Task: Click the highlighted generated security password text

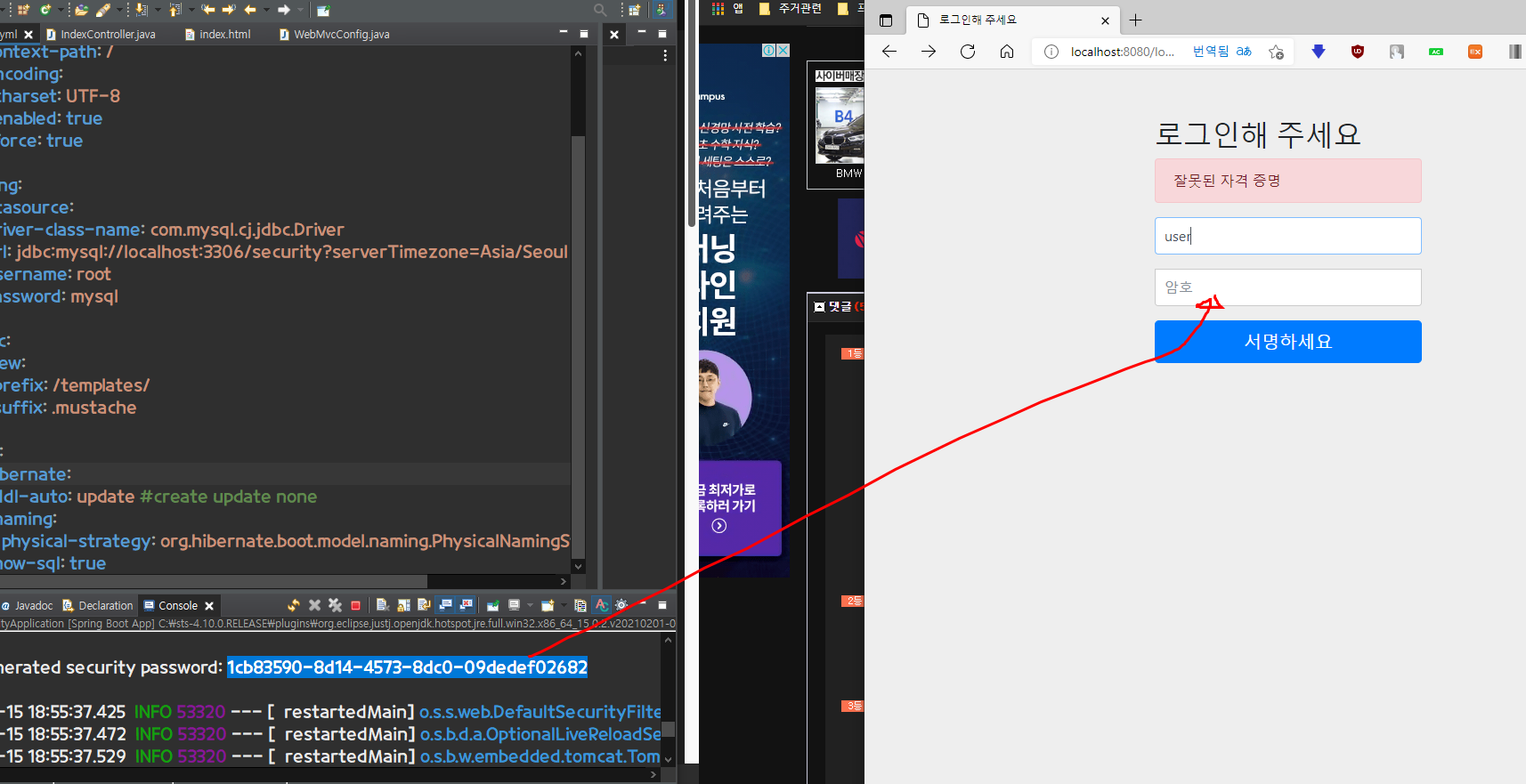Action: [x=407, y=667]
